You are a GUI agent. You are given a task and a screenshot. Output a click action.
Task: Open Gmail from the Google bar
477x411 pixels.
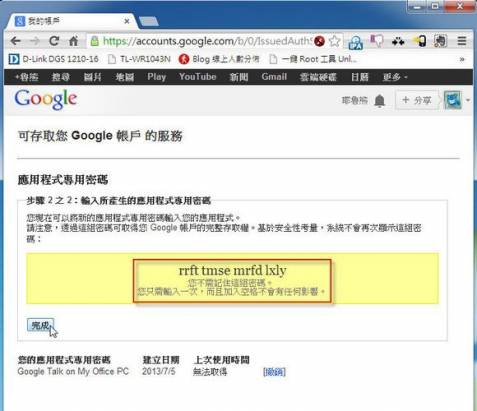274,77
